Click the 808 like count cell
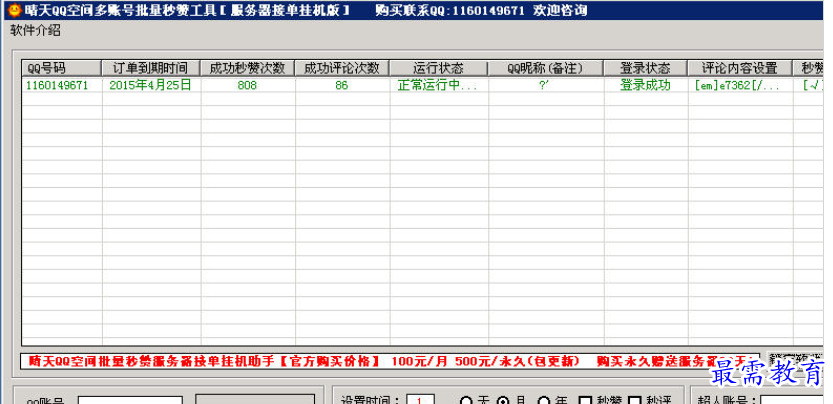The width and height of the screenshot is (833, 404). click(247, 86)
